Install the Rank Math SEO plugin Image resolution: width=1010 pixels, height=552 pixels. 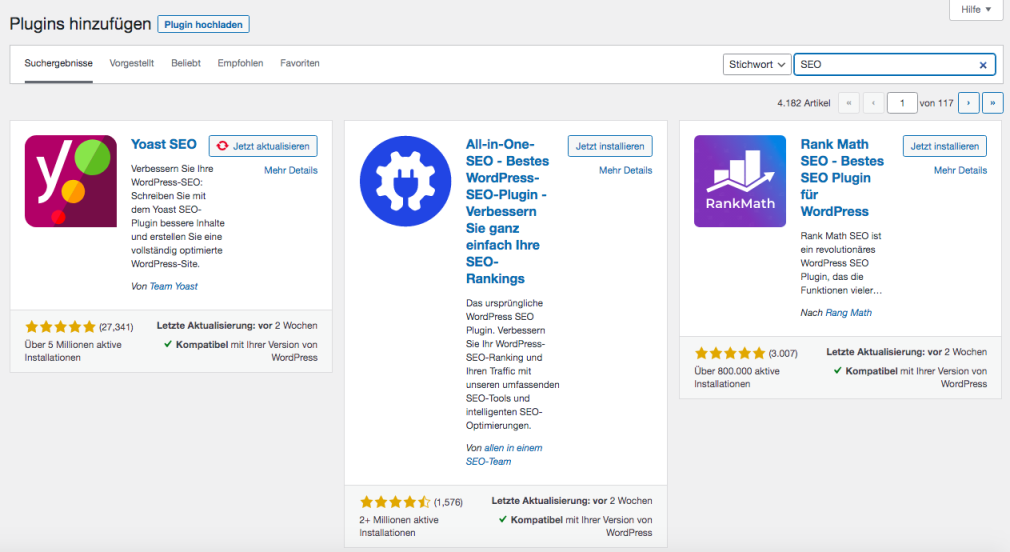click(x=945, y=146)
